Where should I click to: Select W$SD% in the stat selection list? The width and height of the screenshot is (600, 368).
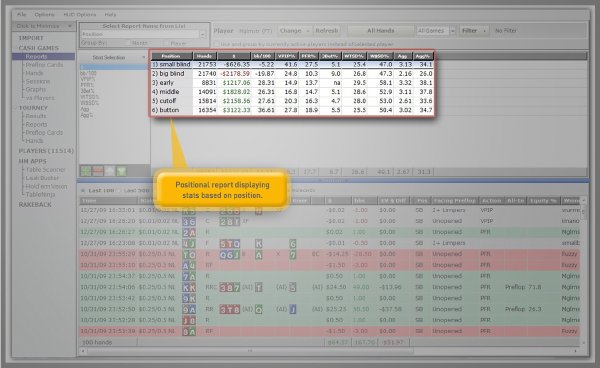pyautogui.click(x=90, y=103)
